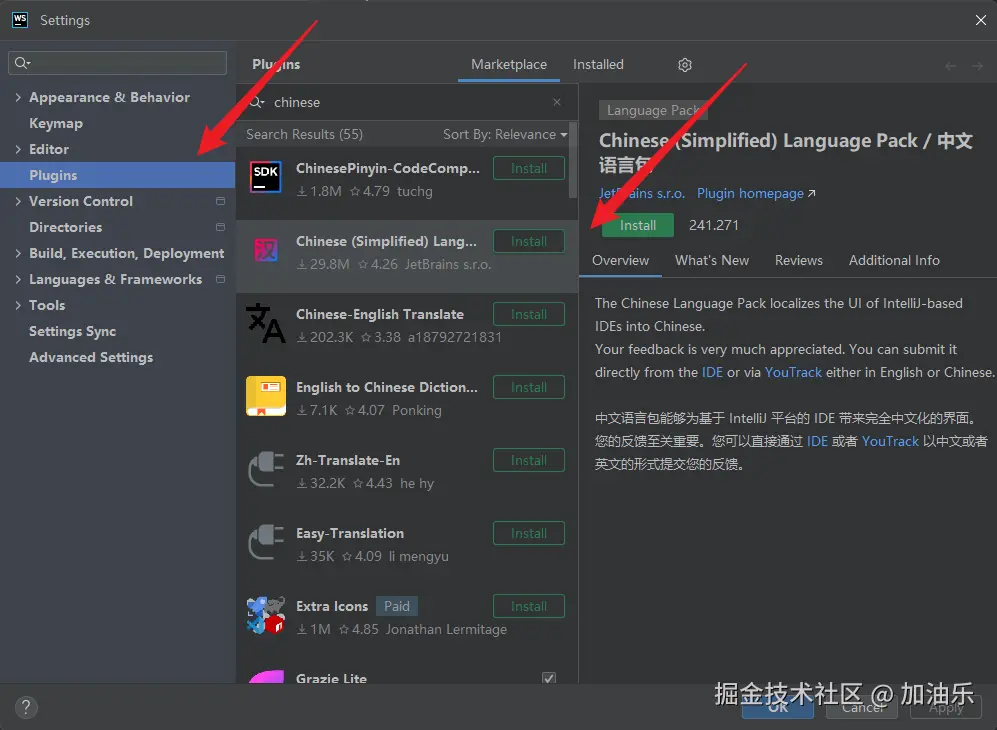Screen dimensions: 997x730
Task: Click green Install button in details pane
Action: click(638, 225)
